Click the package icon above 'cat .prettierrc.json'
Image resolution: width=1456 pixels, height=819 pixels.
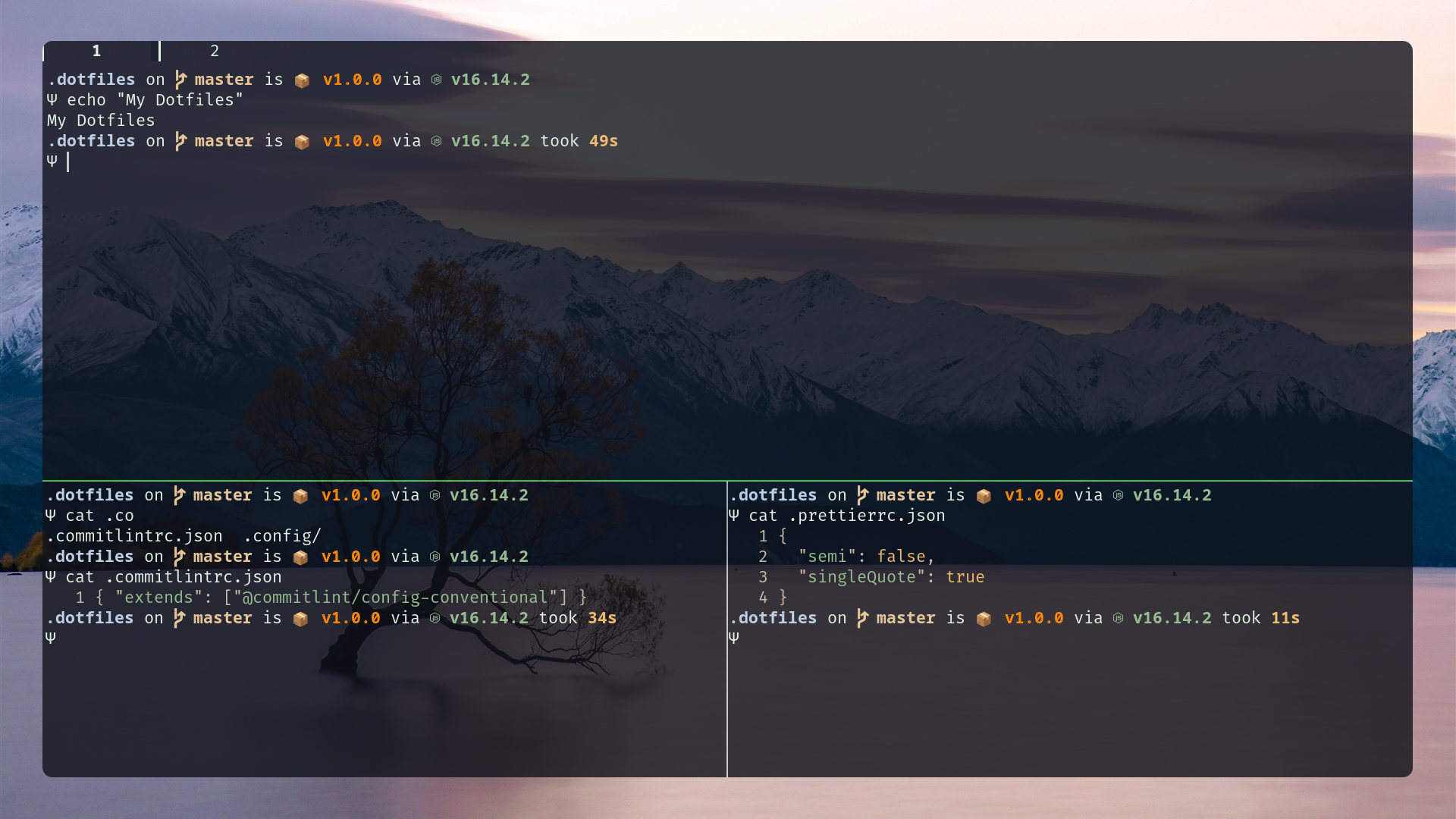(x=984, y=496)
